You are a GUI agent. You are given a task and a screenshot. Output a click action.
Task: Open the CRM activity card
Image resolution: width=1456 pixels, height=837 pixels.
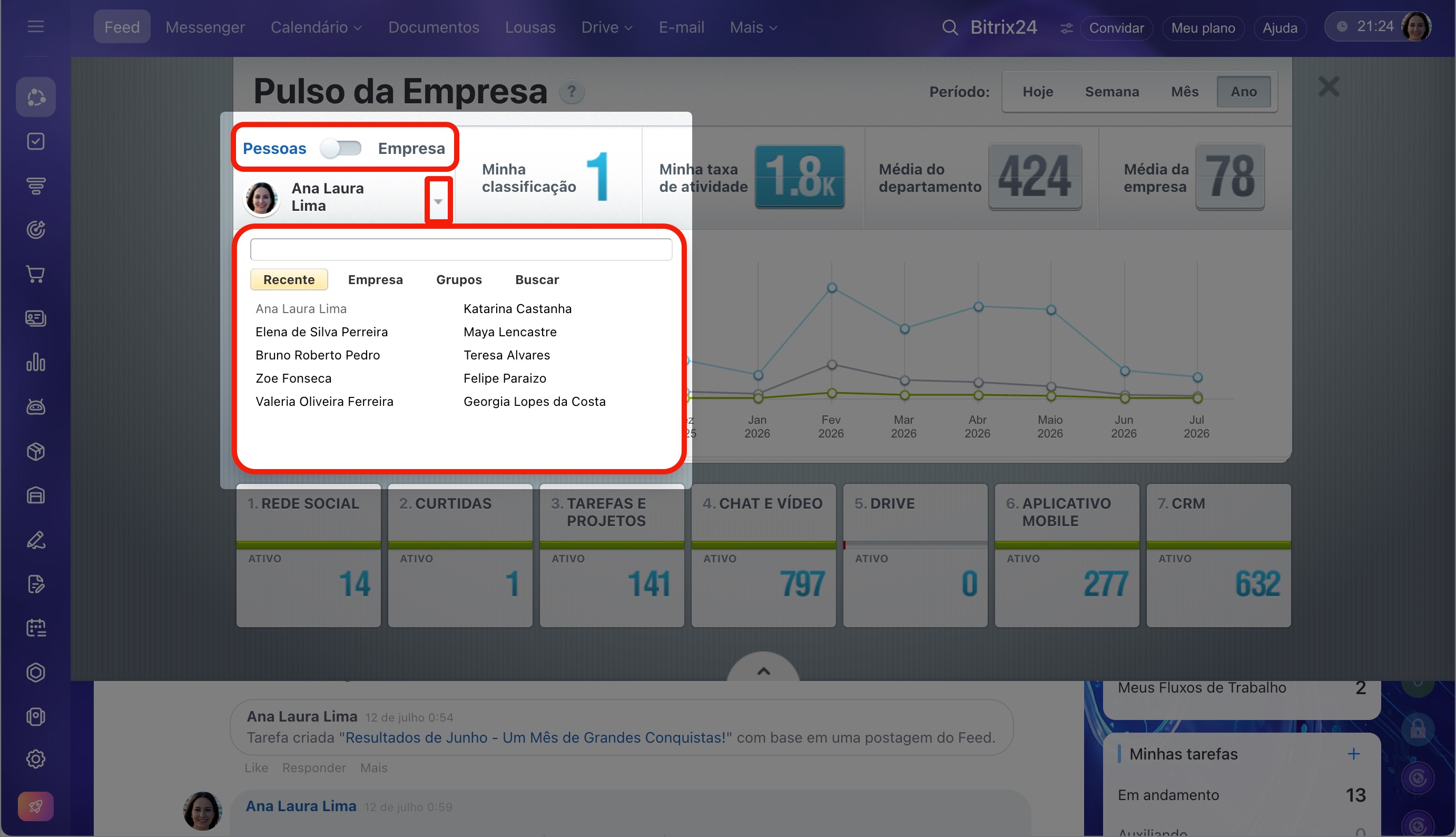[1218, 556]
